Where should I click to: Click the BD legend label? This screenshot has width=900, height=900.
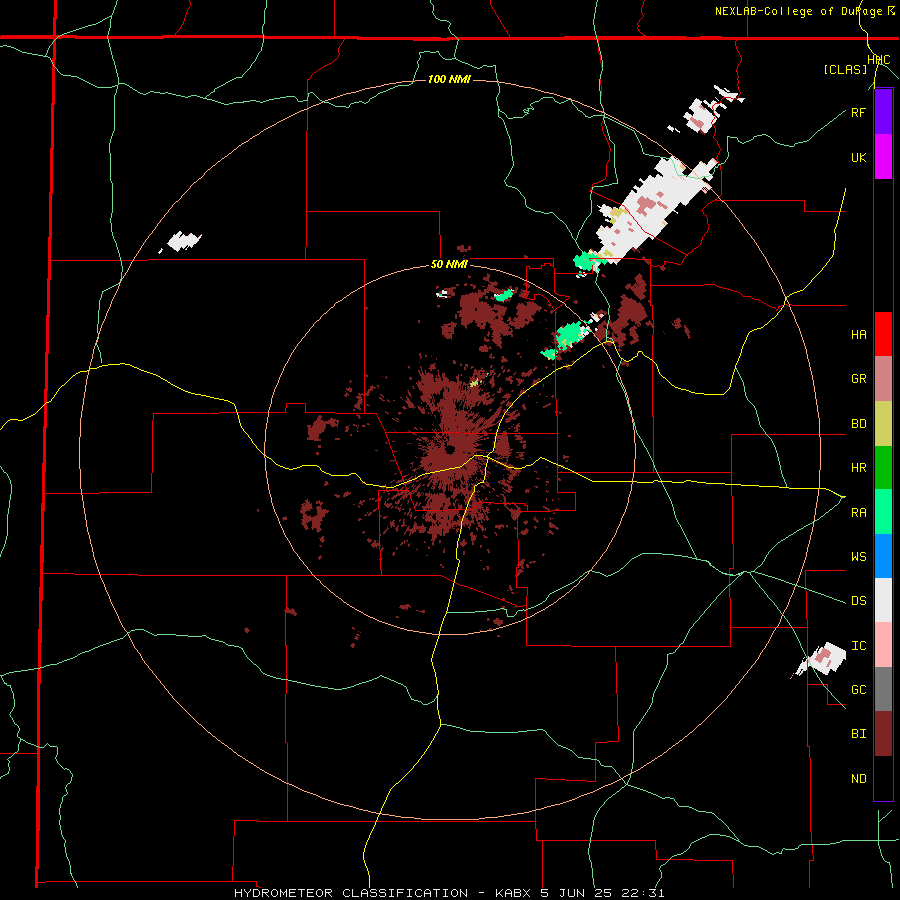859,424
